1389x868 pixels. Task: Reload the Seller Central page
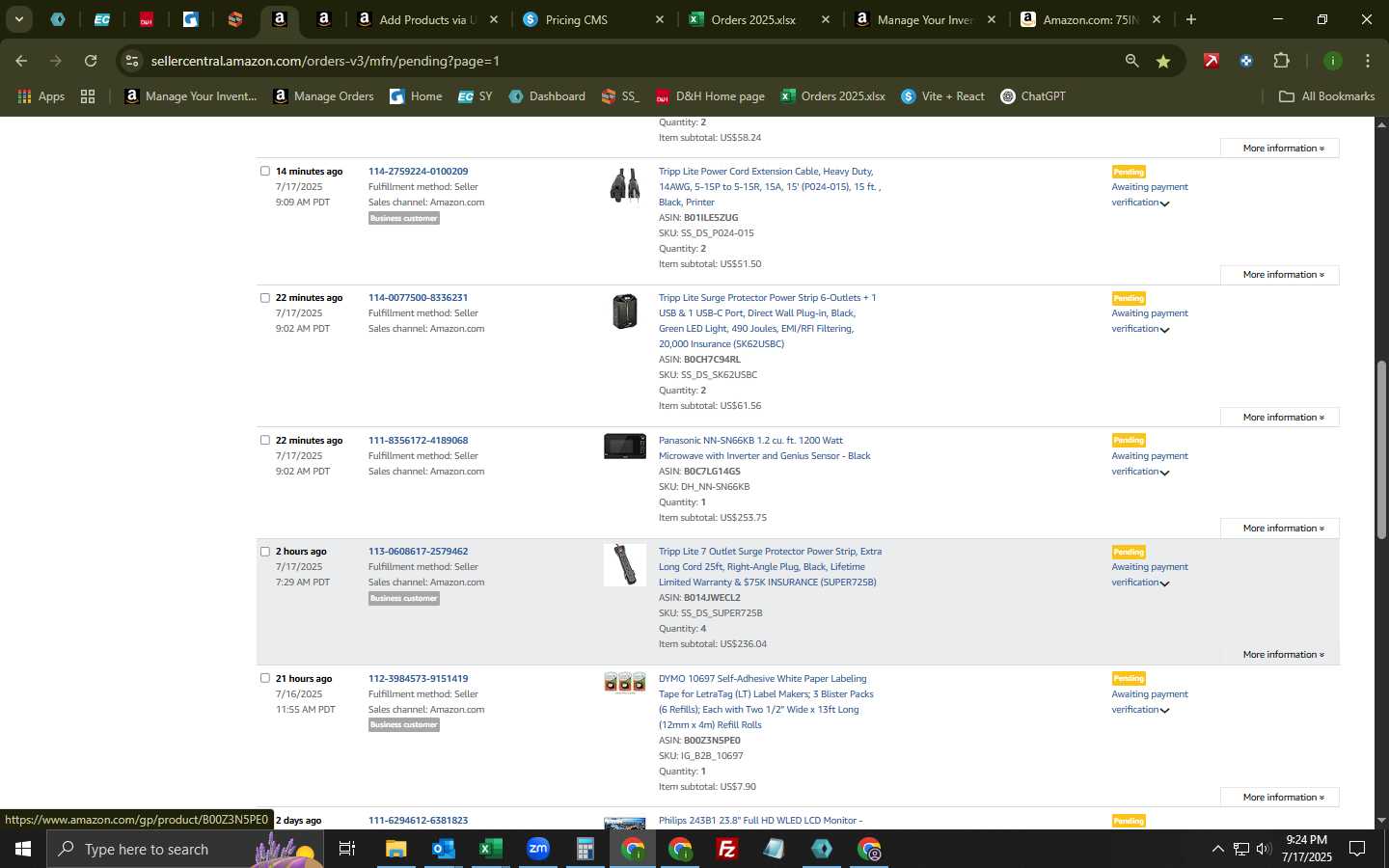(91, 61)
